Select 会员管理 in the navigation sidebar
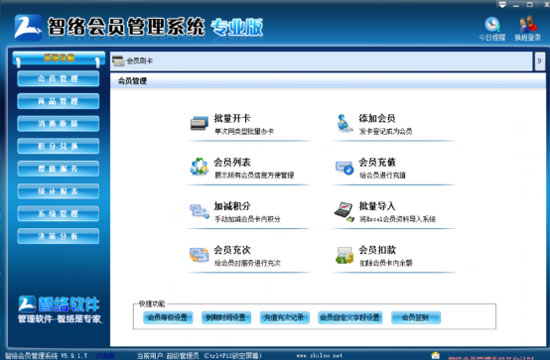 (58, 79)
